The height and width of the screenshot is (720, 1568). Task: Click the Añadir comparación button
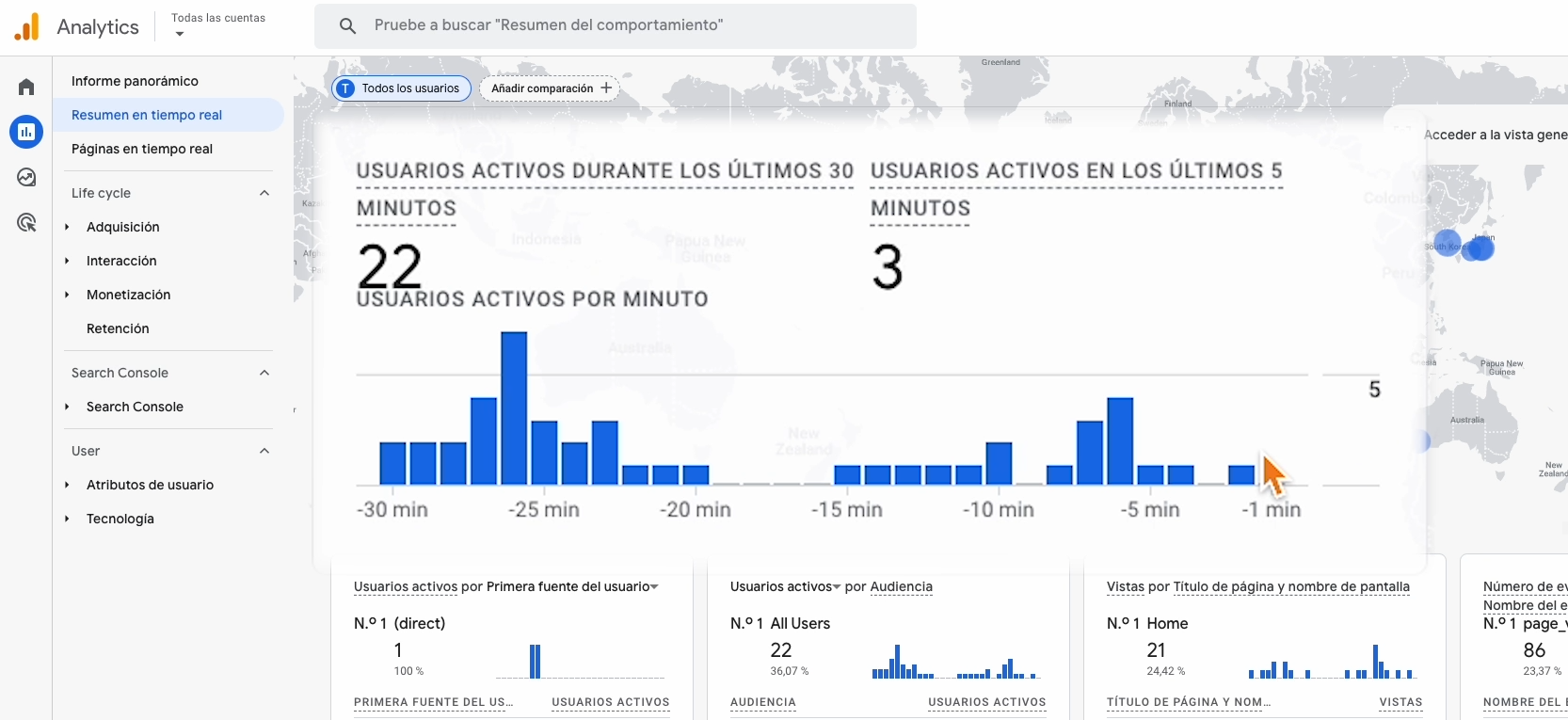tap(550, 88)
